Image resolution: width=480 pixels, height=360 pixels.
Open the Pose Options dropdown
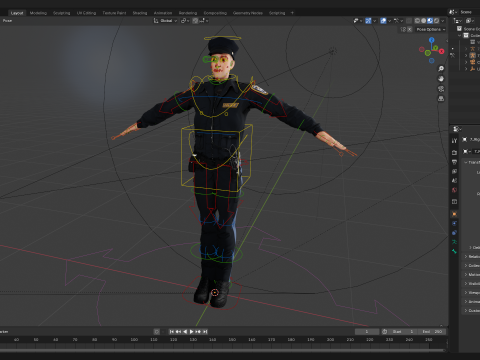[431, 29]
